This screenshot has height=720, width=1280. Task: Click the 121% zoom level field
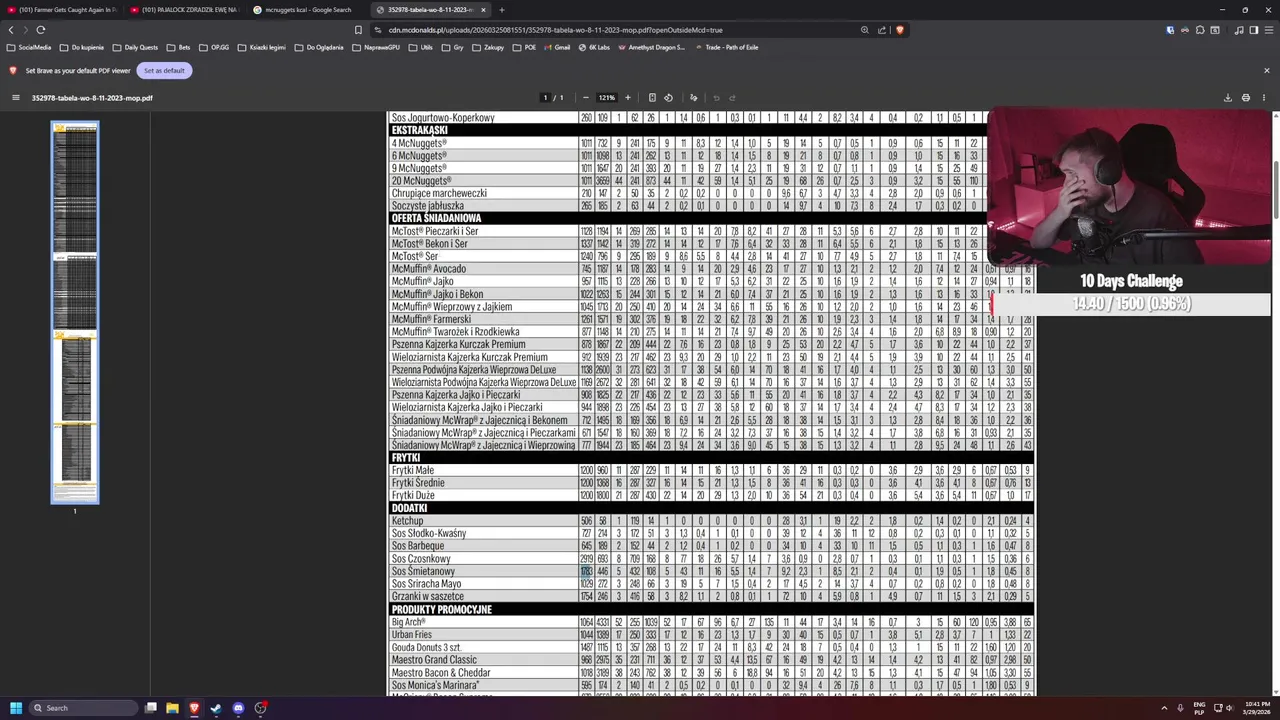pos(607,98)
